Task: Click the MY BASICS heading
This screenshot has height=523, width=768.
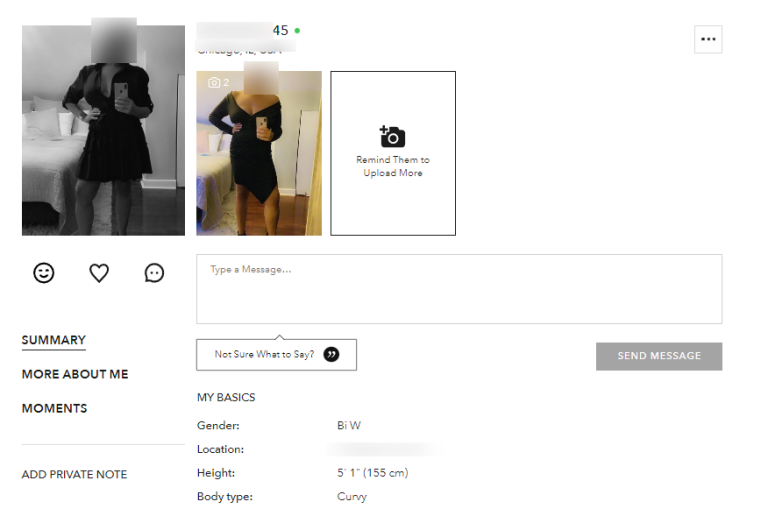Action: [226, 397]
